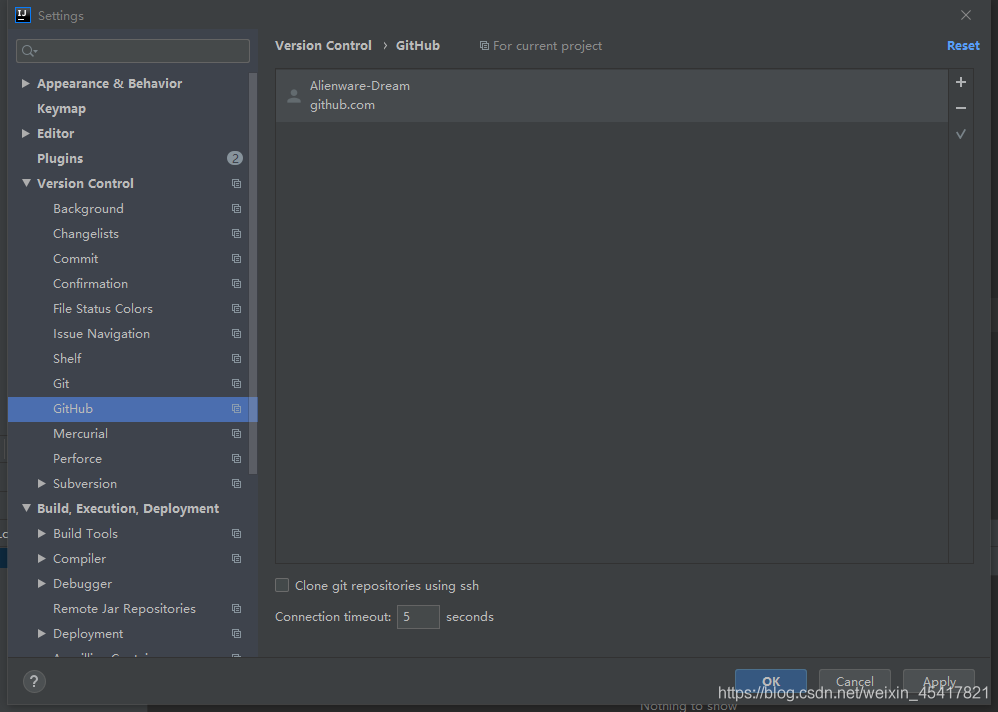Select GitHub in the settings tree
This screenshot has width=998, height=712.
(132, 408)
